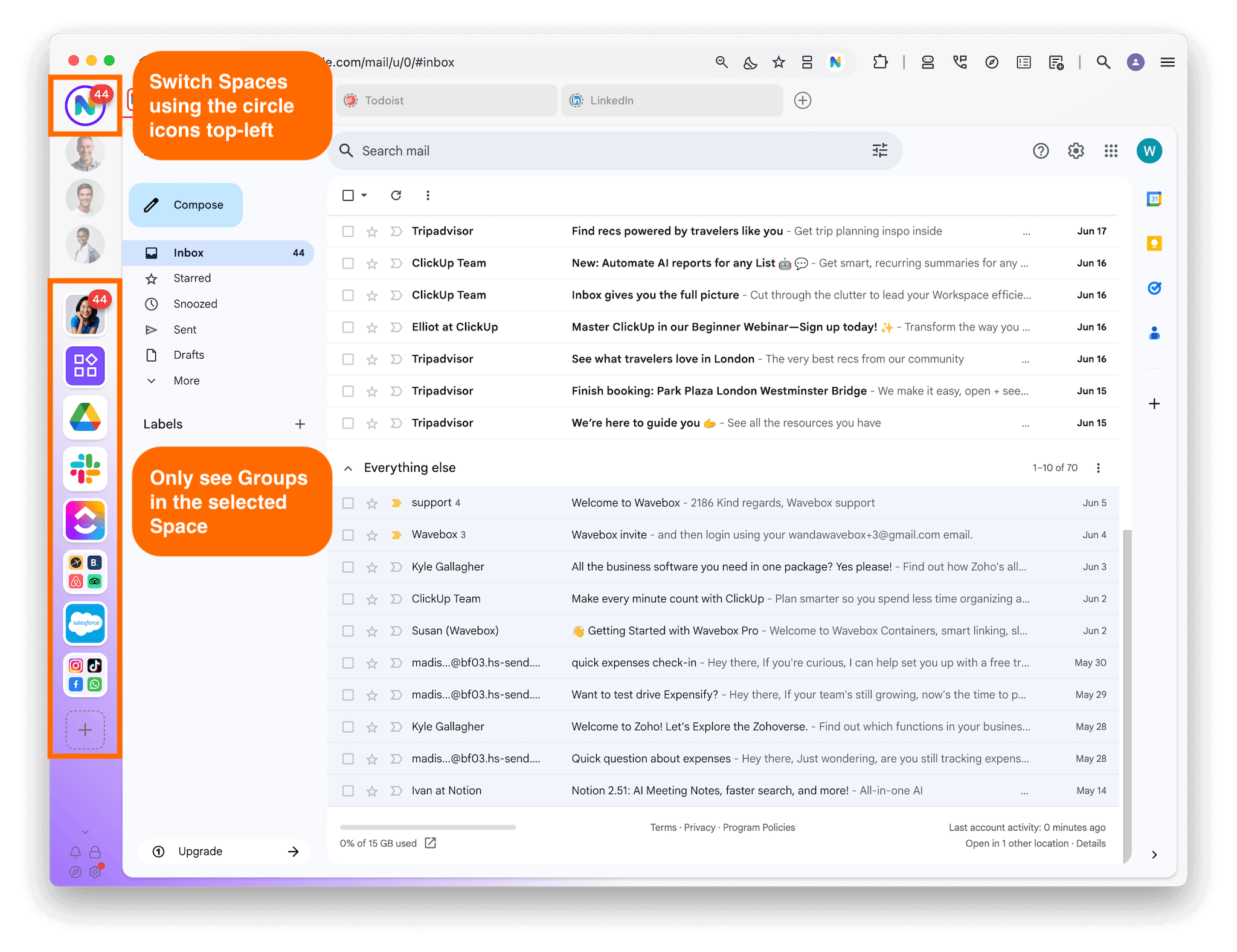Click the Upgrade button
The width and height of the screenshot is (1237, 952).
click(x=225, y=851)
